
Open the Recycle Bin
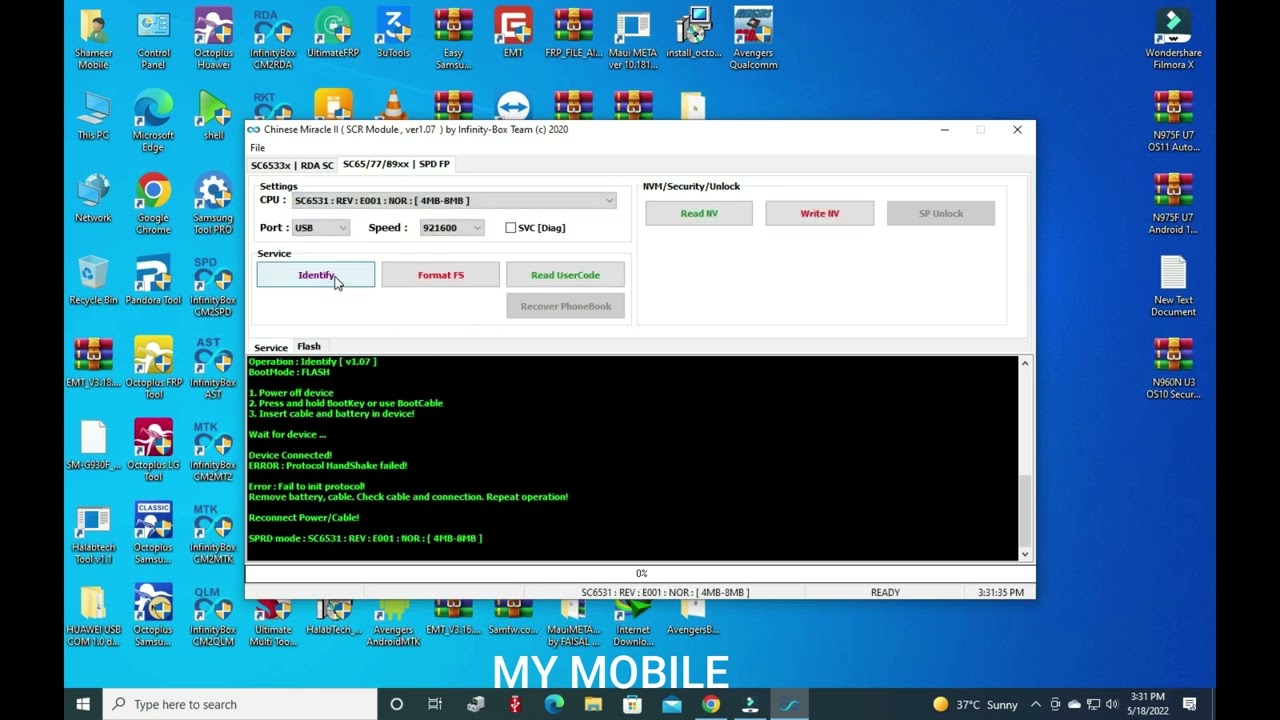click(93, 280)
